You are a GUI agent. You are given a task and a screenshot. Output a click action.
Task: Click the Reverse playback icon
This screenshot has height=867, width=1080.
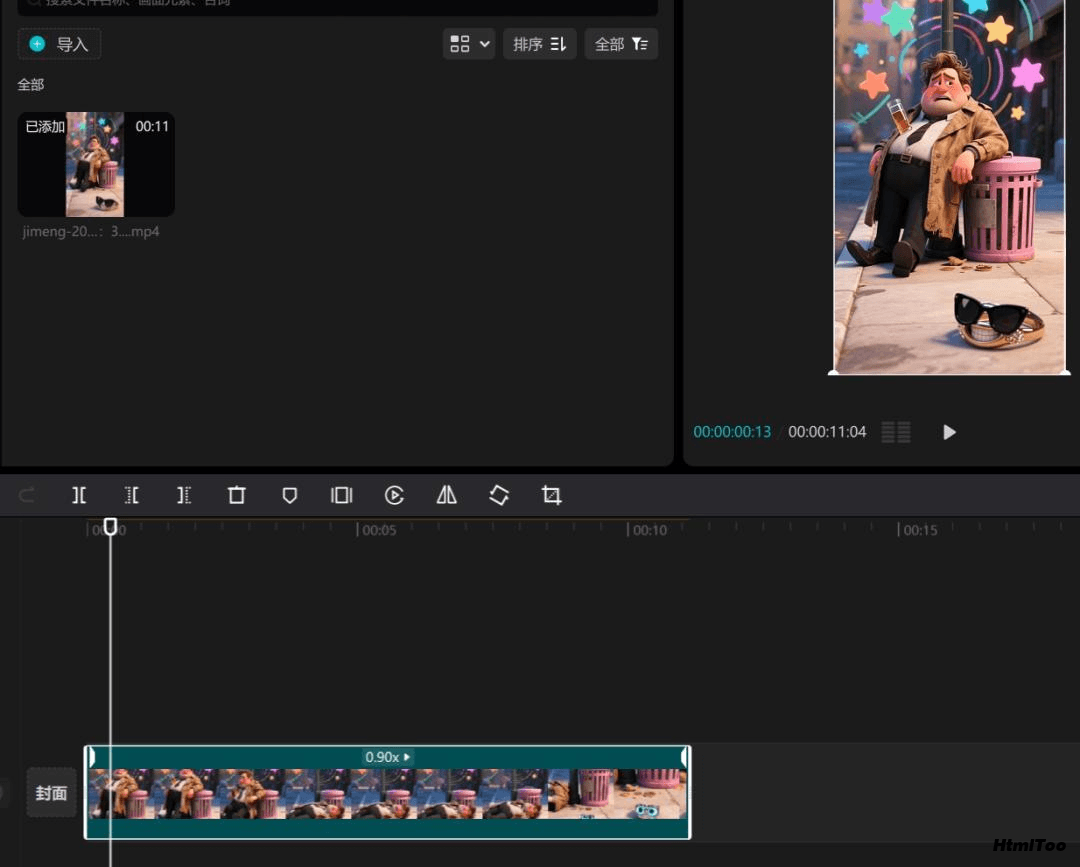(394, 495)
